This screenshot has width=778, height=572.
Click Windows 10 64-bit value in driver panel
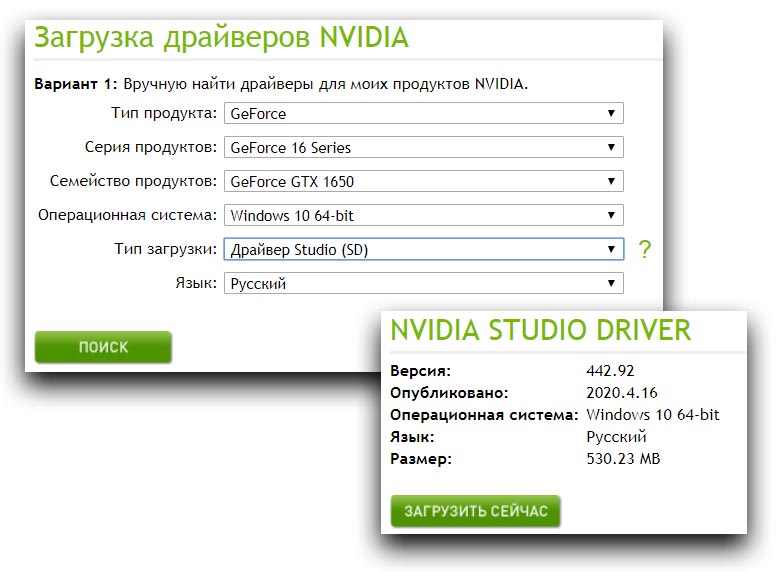[652, 415]
